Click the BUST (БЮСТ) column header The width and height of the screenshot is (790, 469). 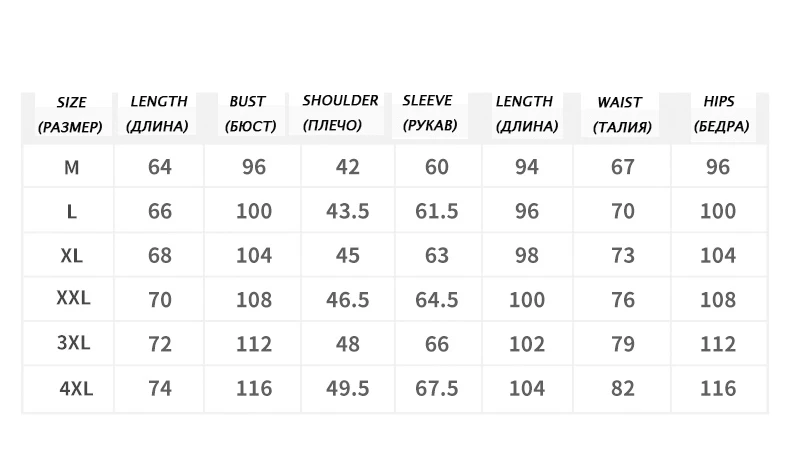point(247,114)
